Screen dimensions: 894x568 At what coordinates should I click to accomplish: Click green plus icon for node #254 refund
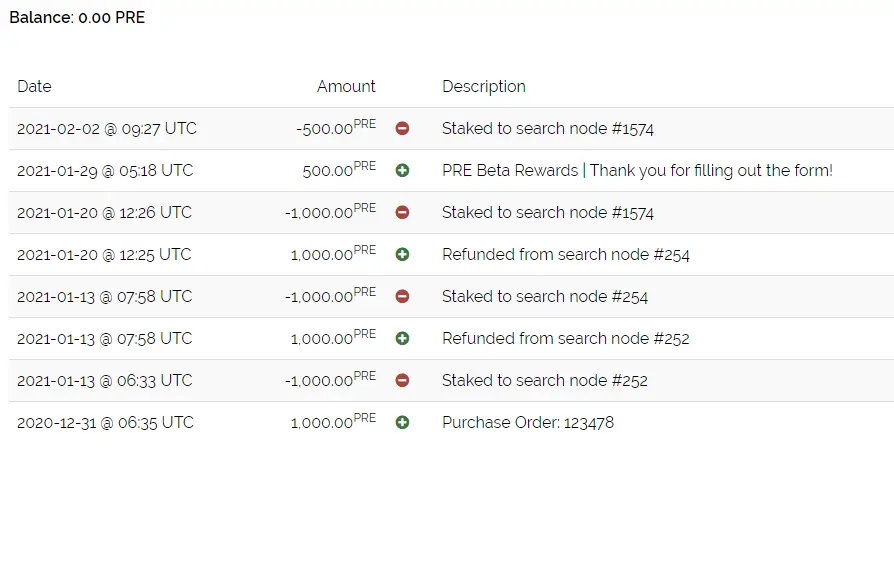coord(402,254)
